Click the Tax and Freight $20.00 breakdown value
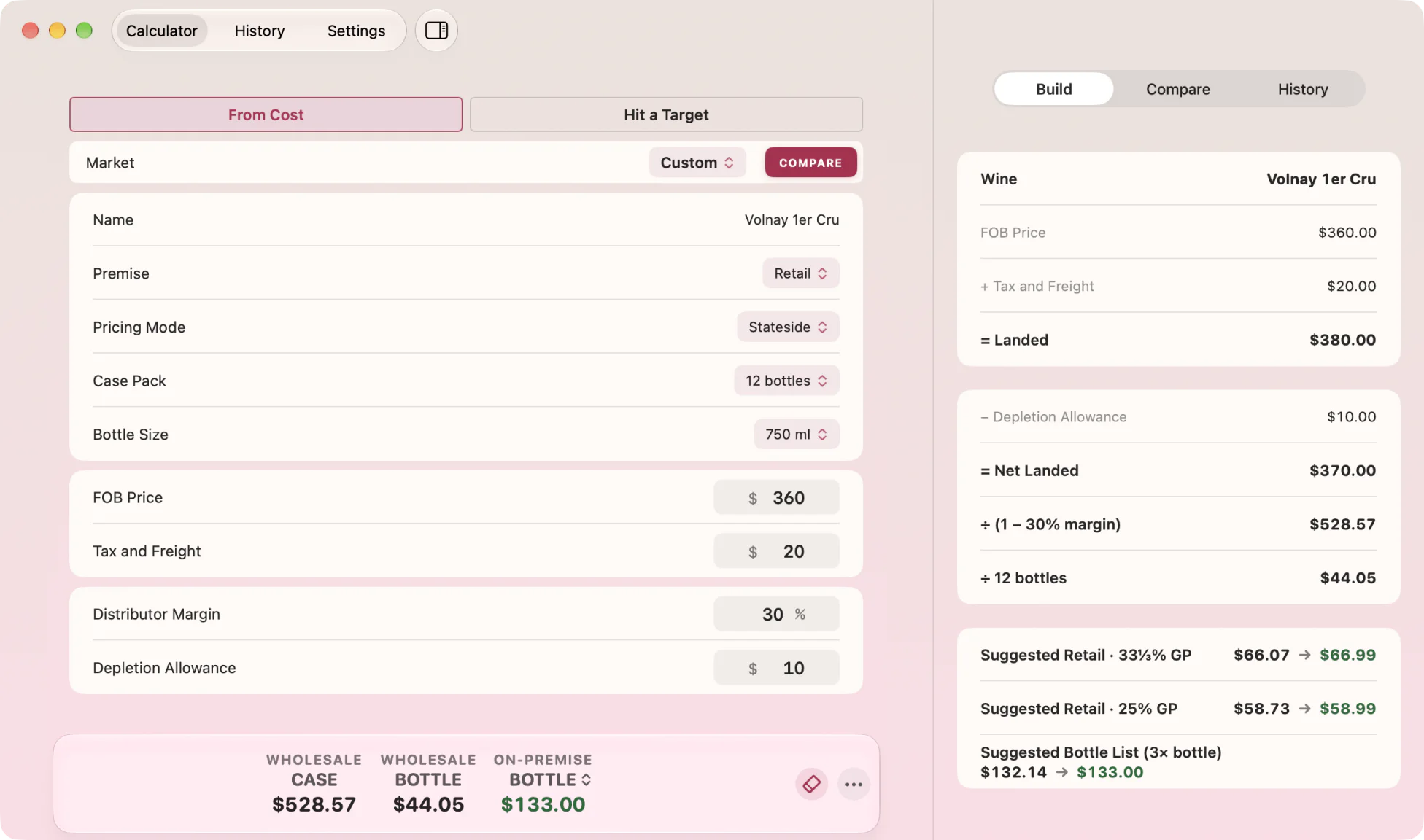 [1351, 286]
